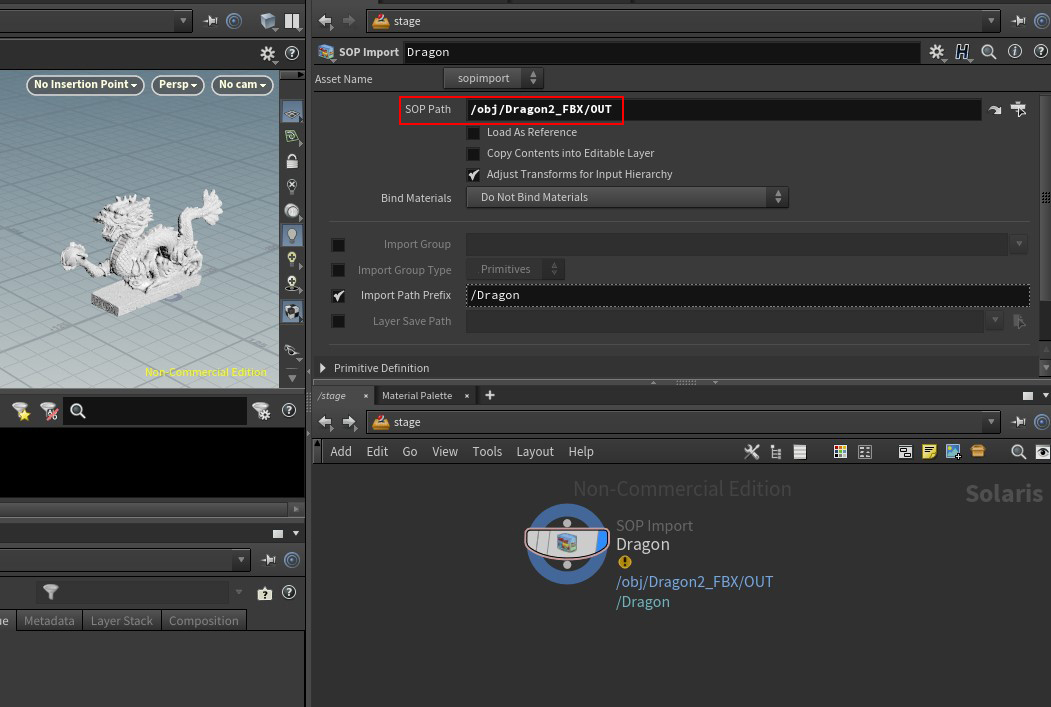Expand the Primitive Definition section
Image resolution: width=1051 pixels, height=707 pixels.
(x=322, y=367)
